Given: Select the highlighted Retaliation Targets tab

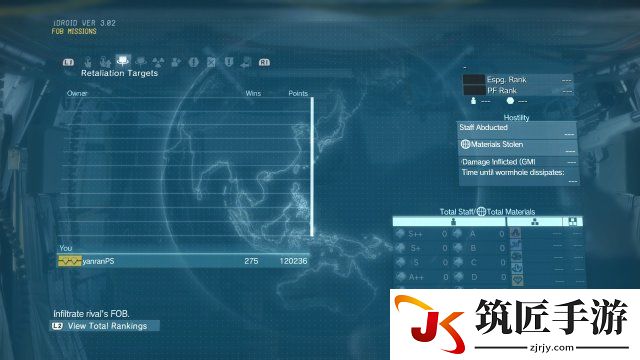Looking at the screenshot, I should point(122,61).
